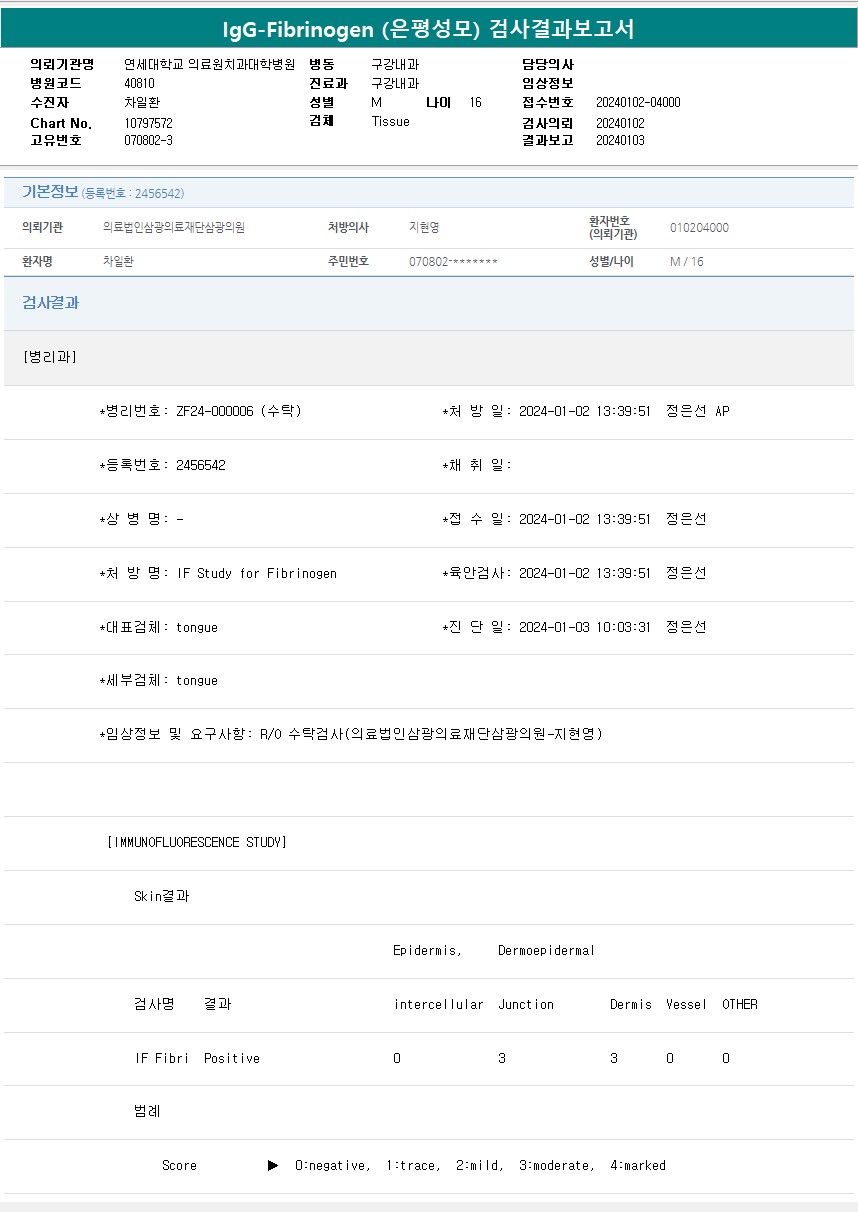Click the masked resident number 070802-*******
858x1212 pixels.
point(453,261)
